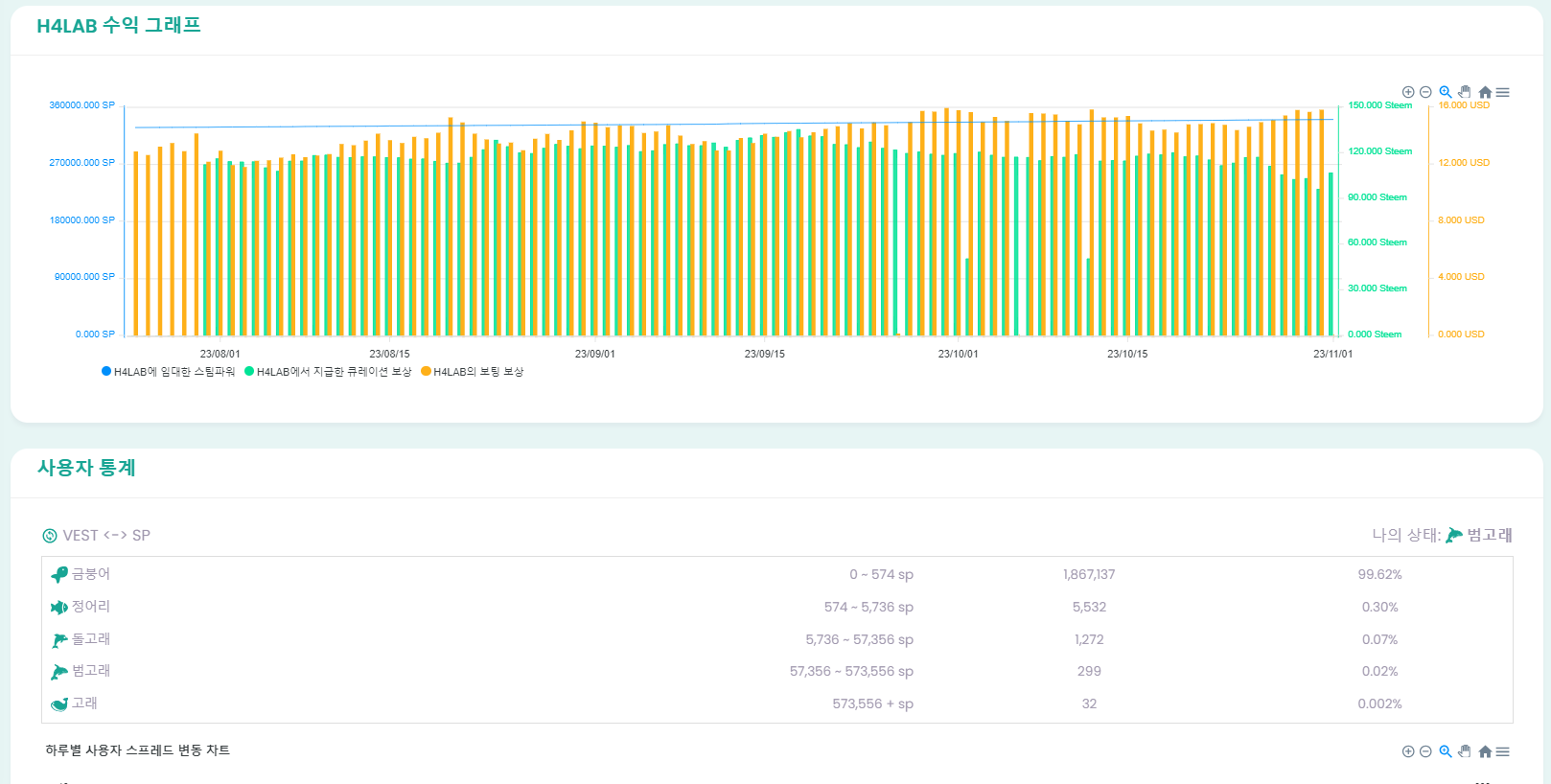Click the 돌고래 dolphin tier icon
The width and height of the screenshot is (1551, 784).
click(x=59, y=639)
